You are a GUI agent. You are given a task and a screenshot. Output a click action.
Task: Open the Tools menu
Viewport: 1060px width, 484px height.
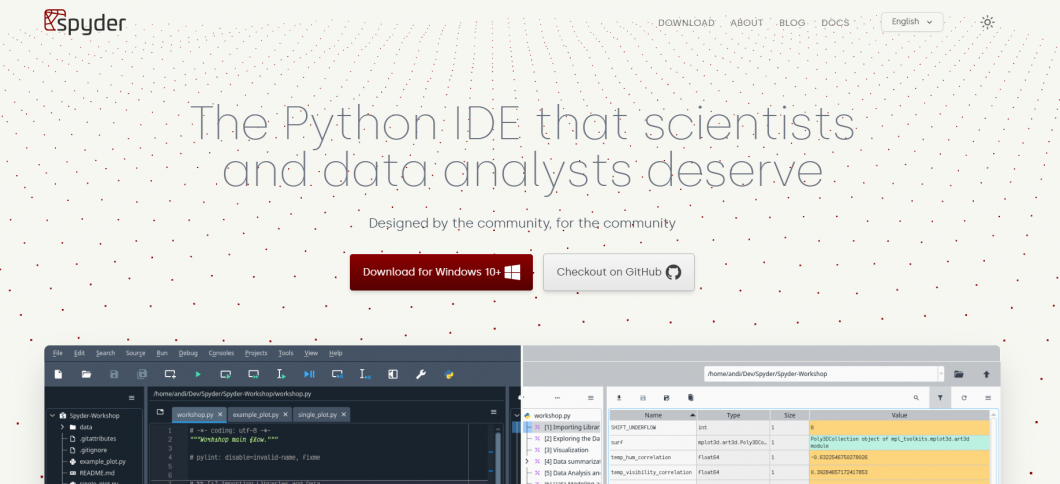pos(286,353)
